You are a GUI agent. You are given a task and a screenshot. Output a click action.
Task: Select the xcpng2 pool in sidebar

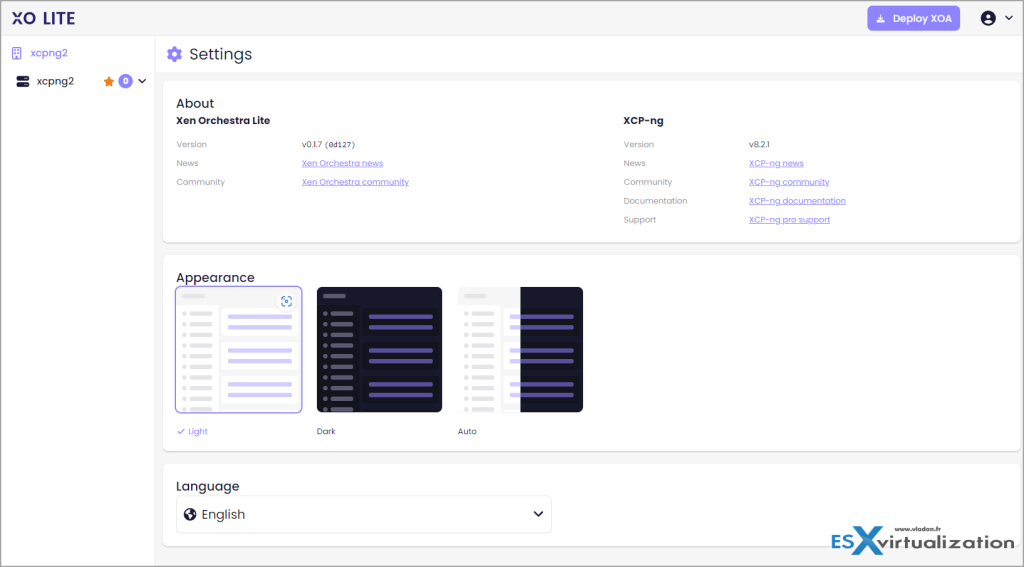coord(49,53)
